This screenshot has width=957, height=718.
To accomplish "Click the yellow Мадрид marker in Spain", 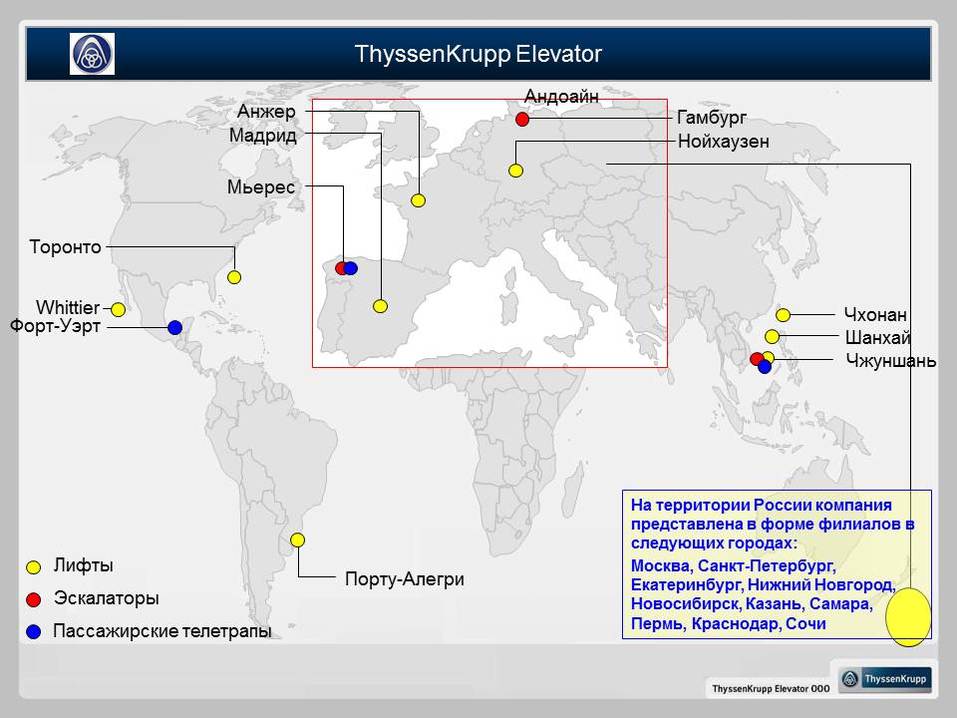I will click(x=380, y=306).
